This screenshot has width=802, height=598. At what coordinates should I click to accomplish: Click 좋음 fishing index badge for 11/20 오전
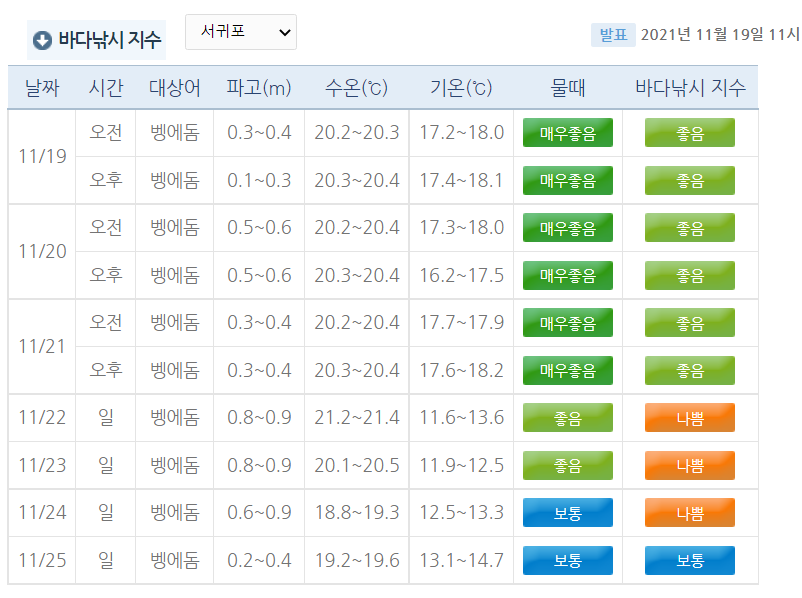click(690, 228)
